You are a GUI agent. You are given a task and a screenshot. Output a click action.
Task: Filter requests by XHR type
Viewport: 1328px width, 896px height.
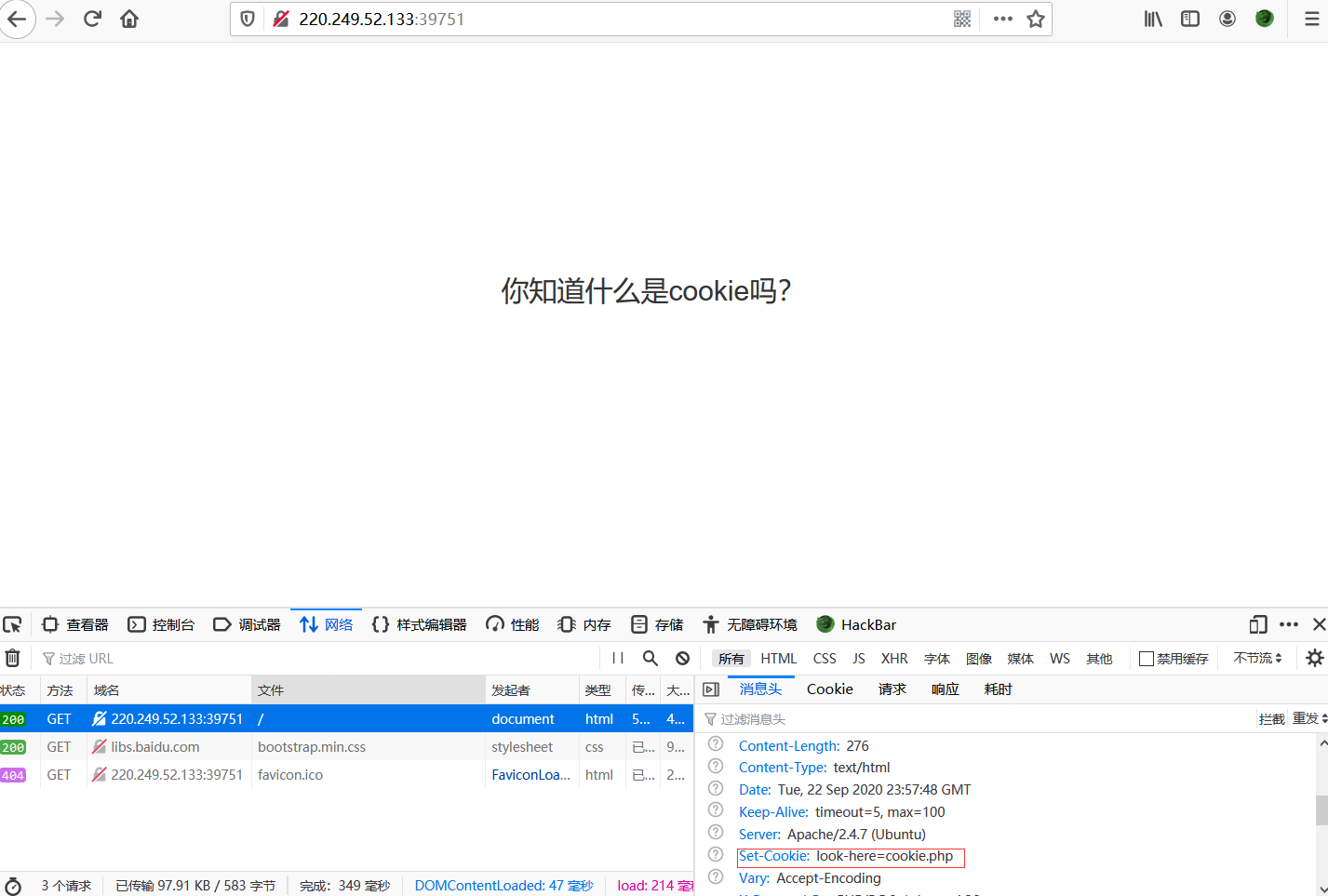tap(893, 659)
